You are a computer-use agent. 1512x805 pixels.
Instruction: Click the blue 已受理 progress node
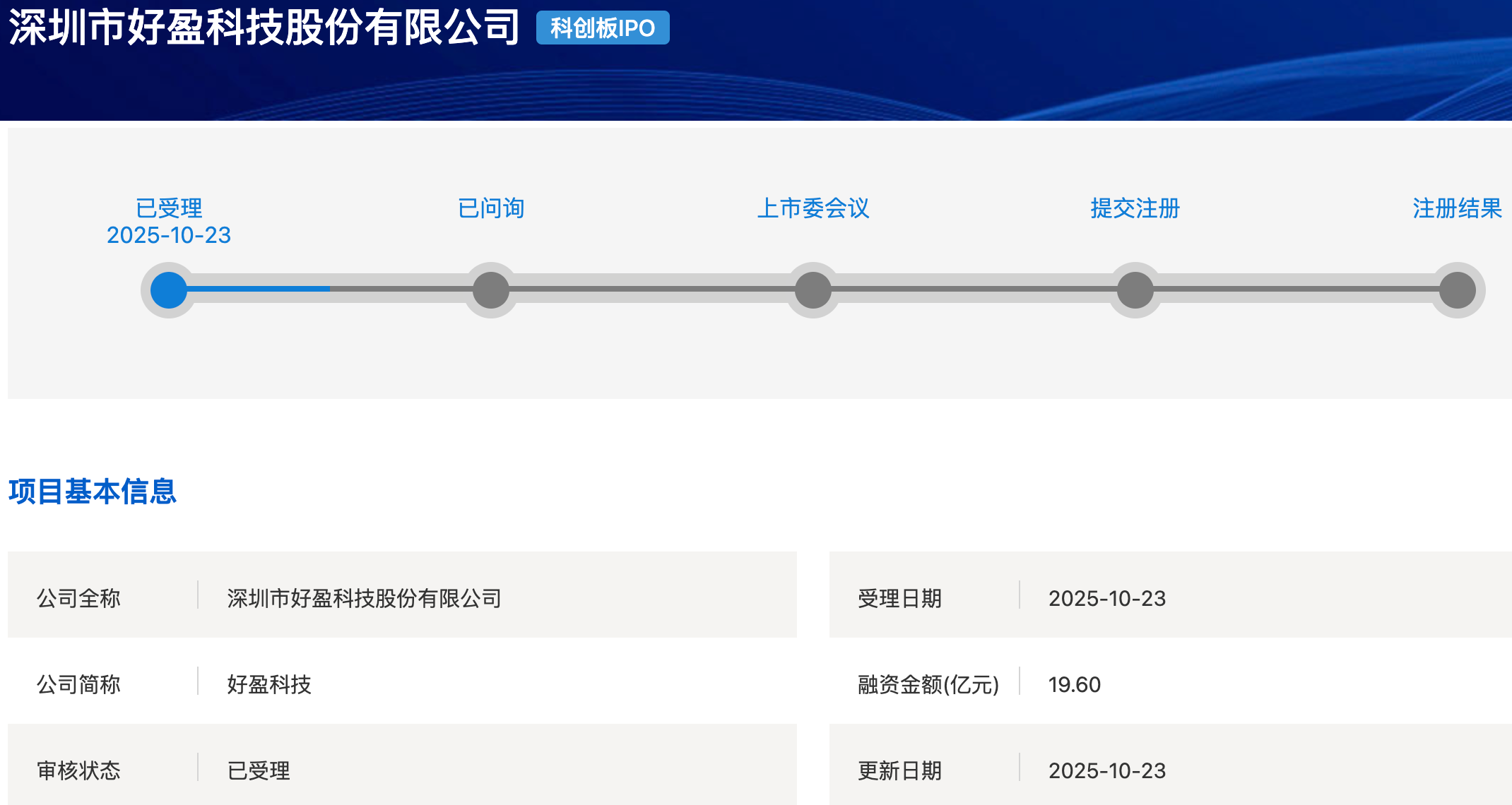[168, 290]
